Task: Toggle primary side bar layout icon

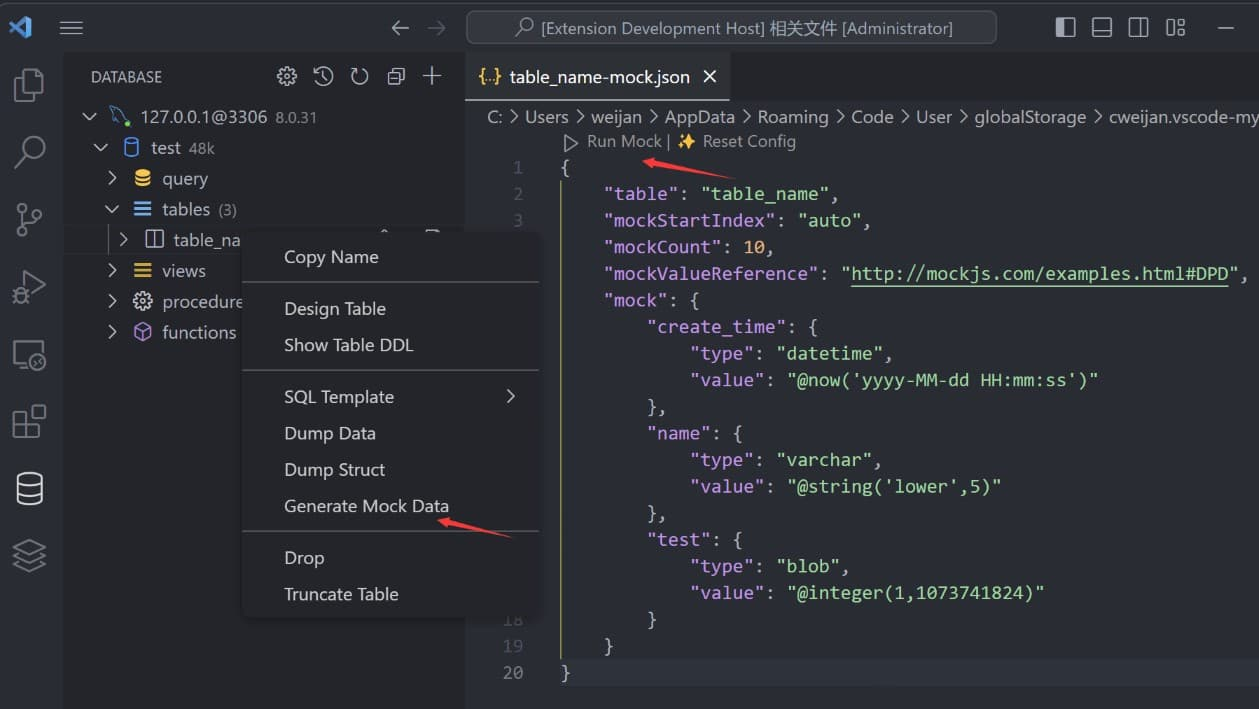Action: [1066, 28]
